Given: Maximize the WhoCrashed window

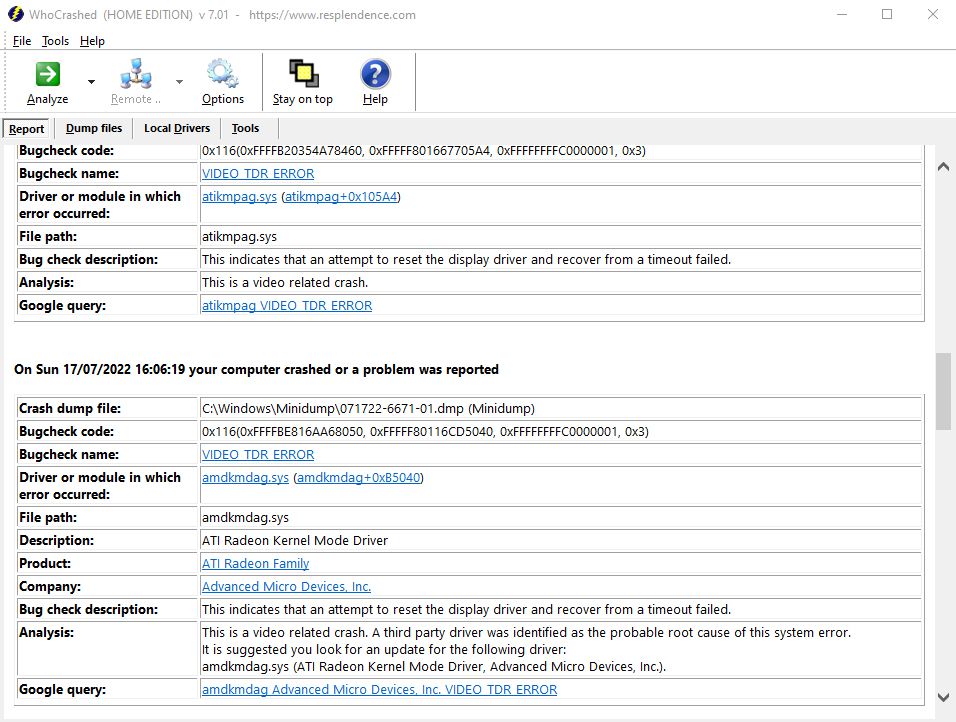Looking at the screenshot, I should pos(887,14).
